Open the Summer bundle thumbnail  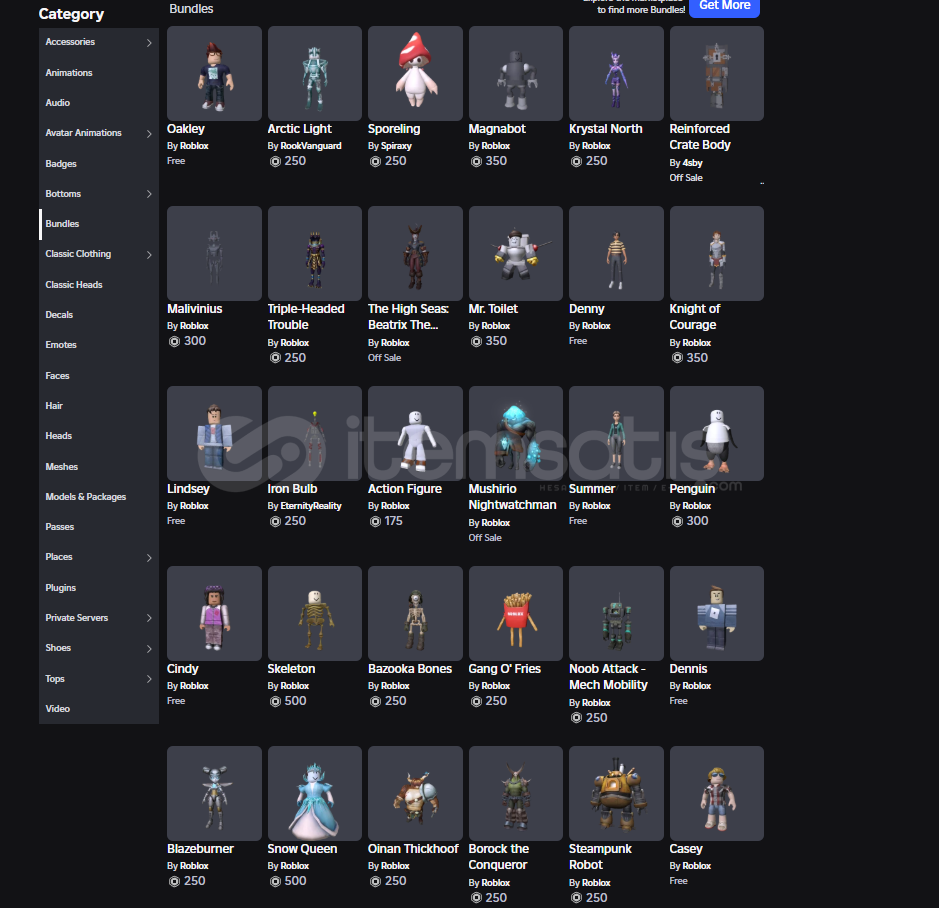click(x=616, y=433)
